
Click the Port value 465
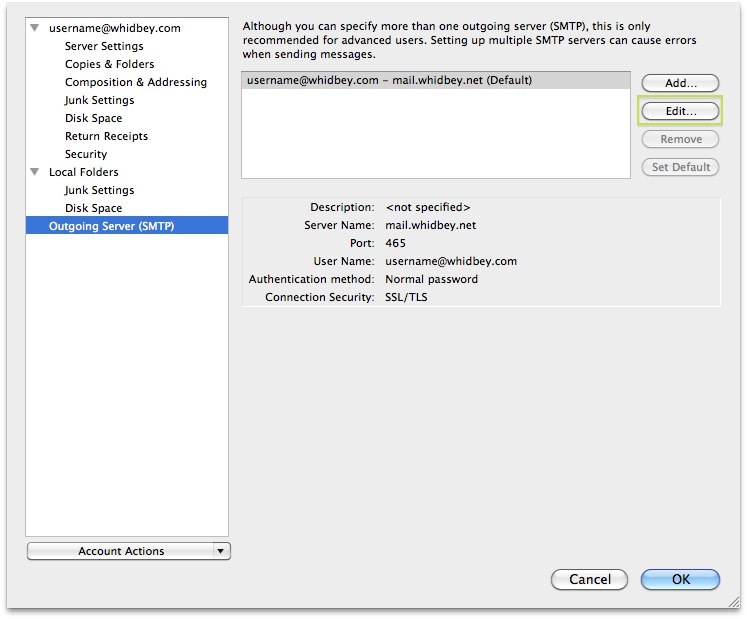tap(395, 244)
